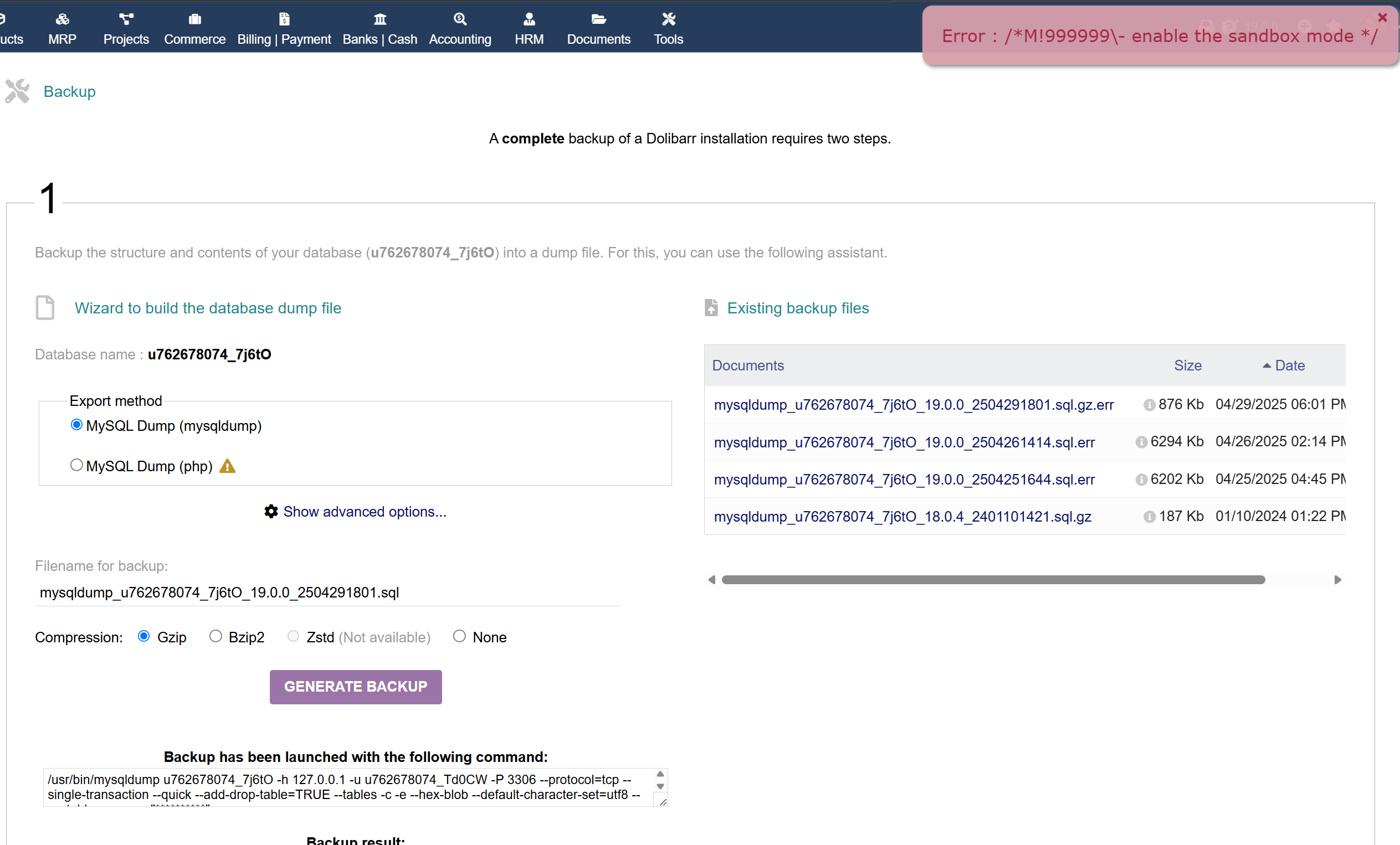Open the Billing | Payment invoice icon

[284, 19]
